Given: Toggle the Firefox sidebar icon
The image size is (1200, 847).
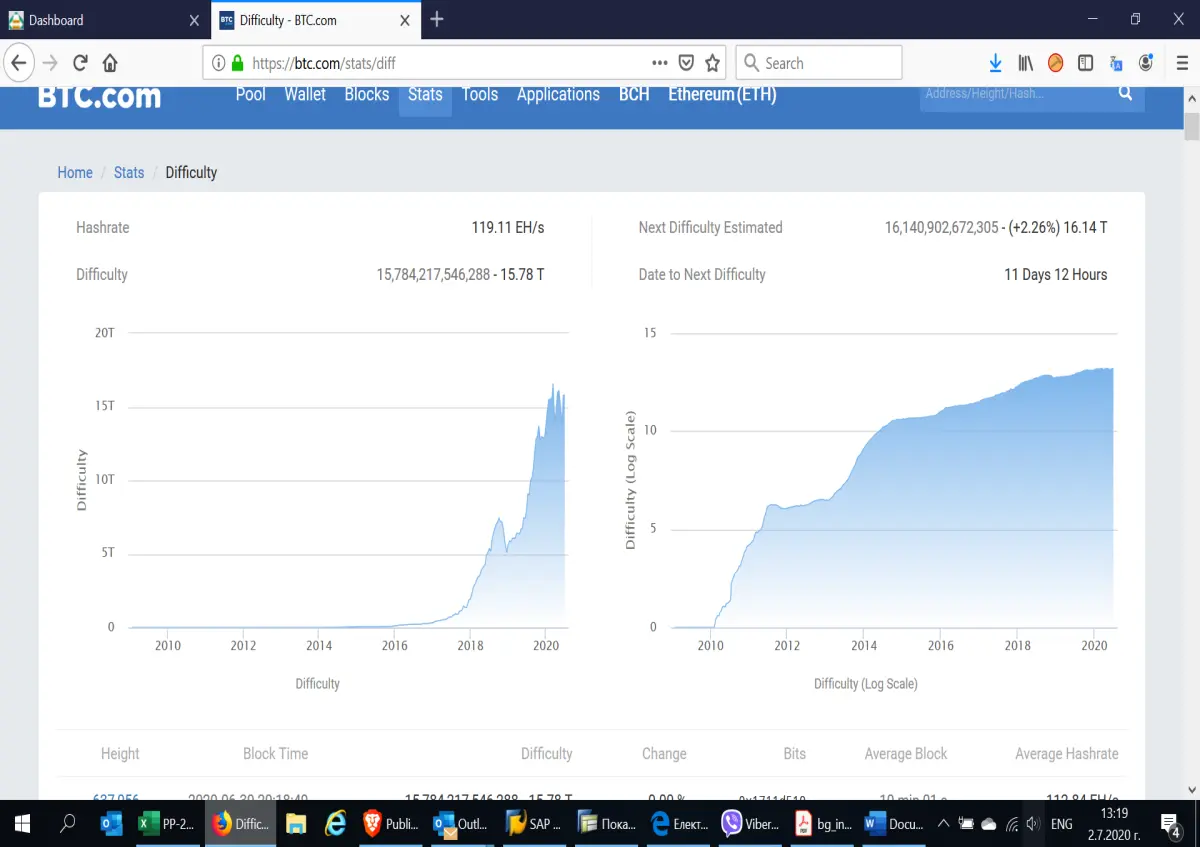Looking at the screenshot, I should (1085, 63).
